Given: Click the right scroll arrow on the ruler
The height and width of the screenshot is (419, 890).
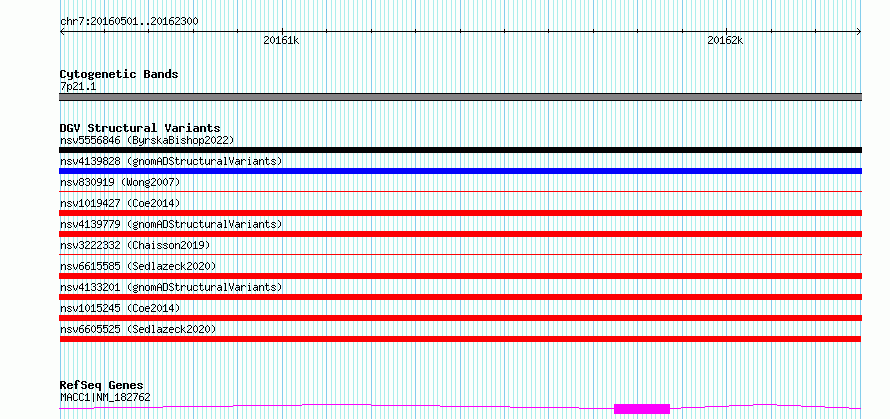Looking at the screenshot, I should (x=859, y=32).
